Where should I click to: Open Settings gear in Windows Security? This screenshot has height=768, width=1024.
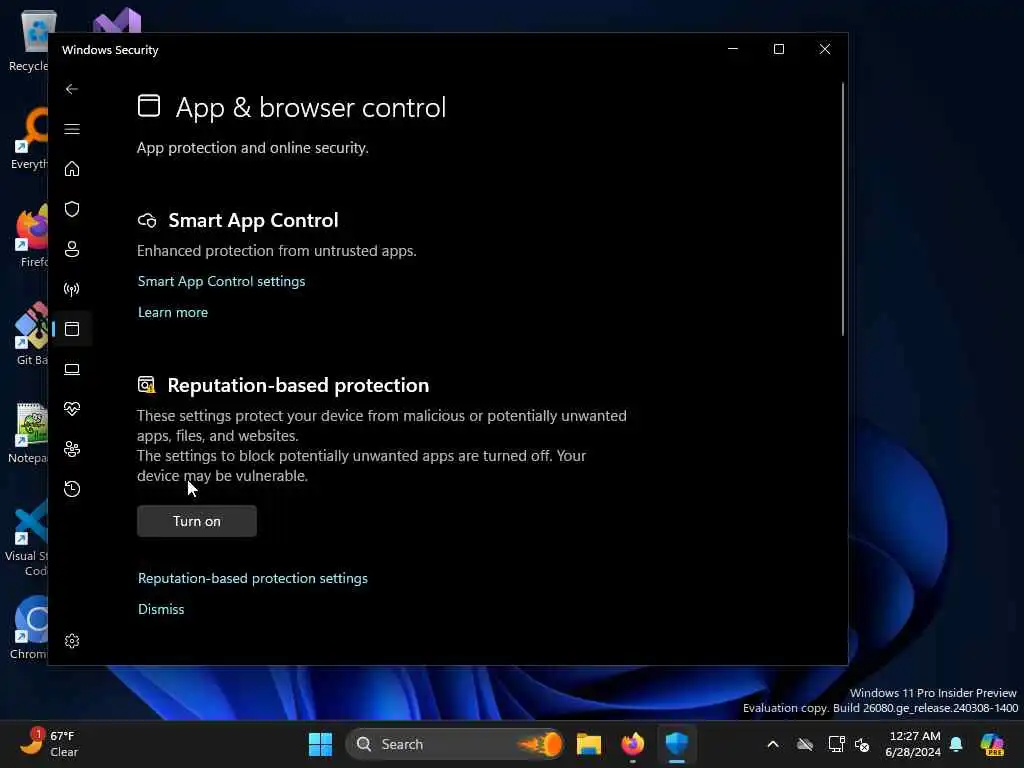(x=72, y=641)
